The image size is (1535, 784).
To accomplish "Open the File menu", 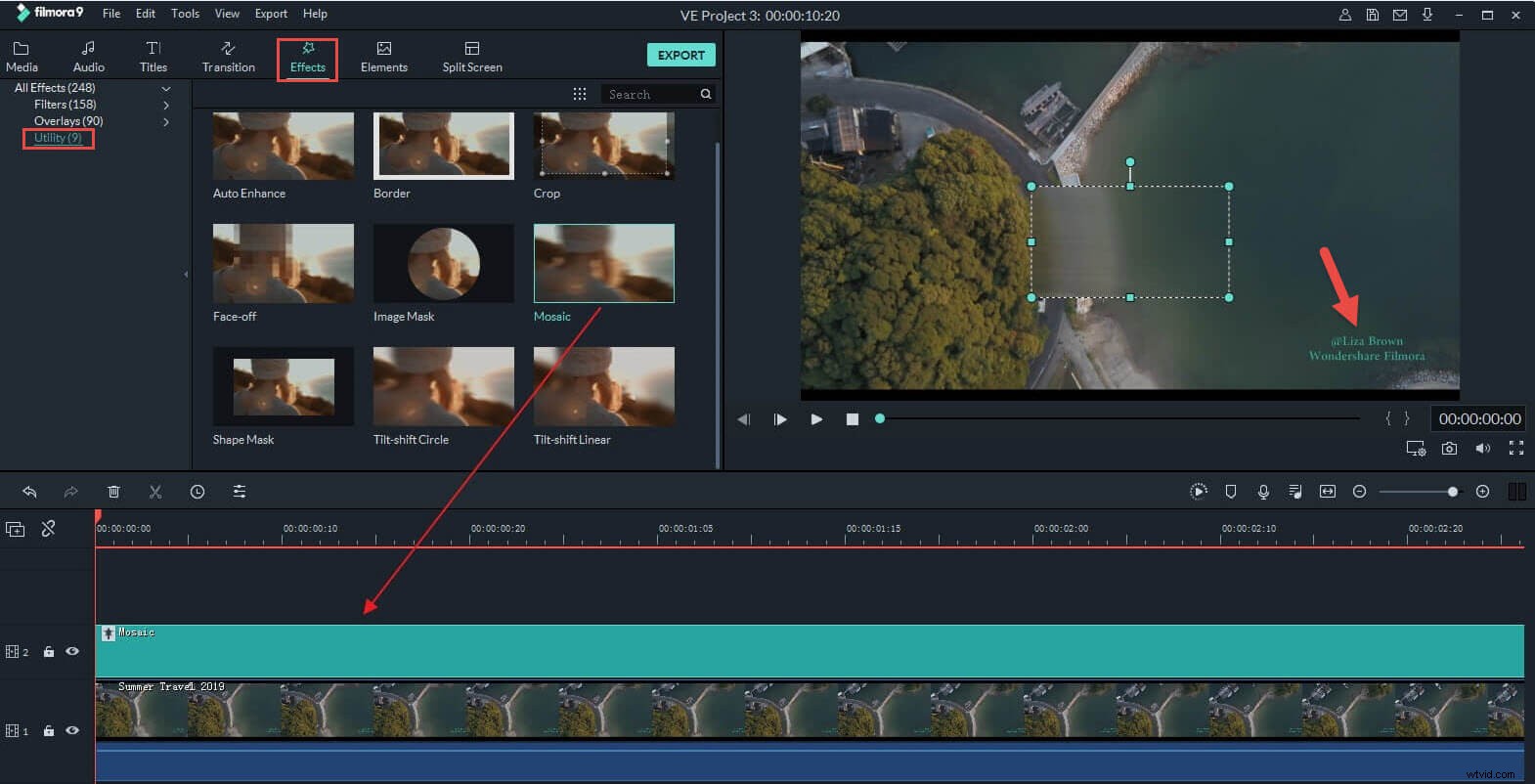I will 111,14.
